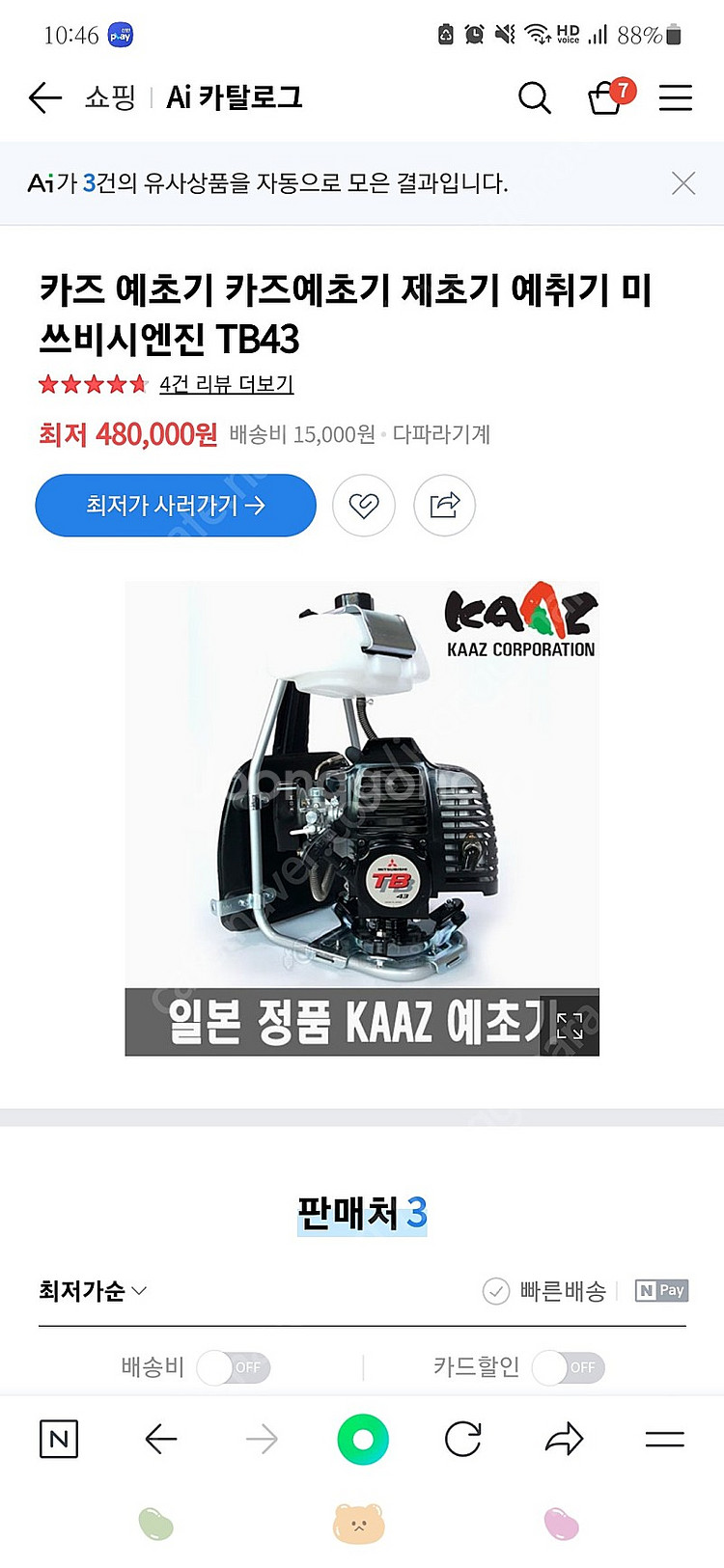Tap the back arrow in header
Viewport: 724px width, 1568px height.
(x=44, y=97)
